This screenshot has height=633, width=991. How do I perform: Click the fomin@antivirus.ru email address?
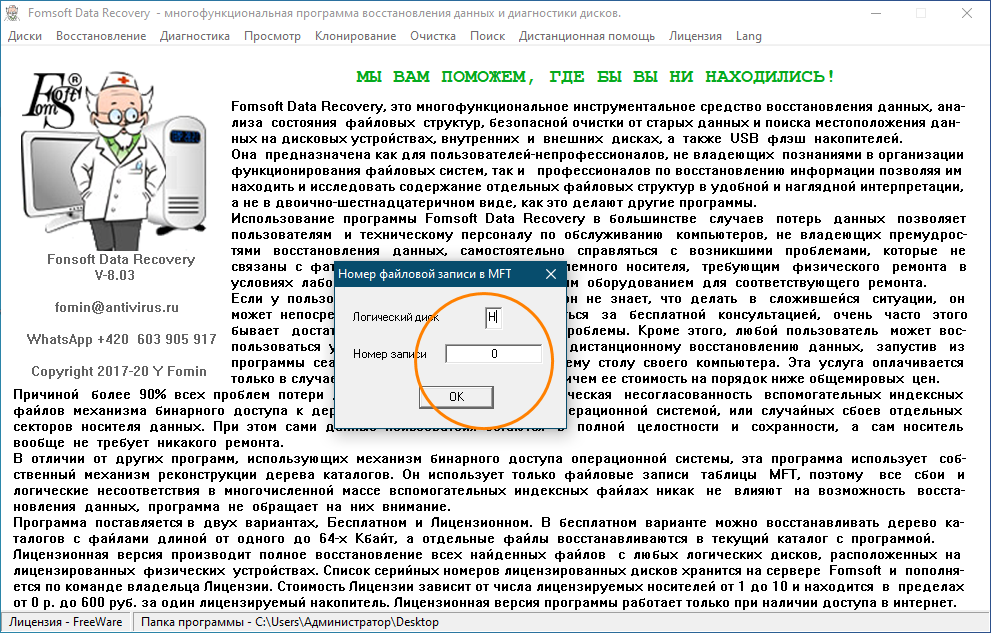(x=115, y=307)
